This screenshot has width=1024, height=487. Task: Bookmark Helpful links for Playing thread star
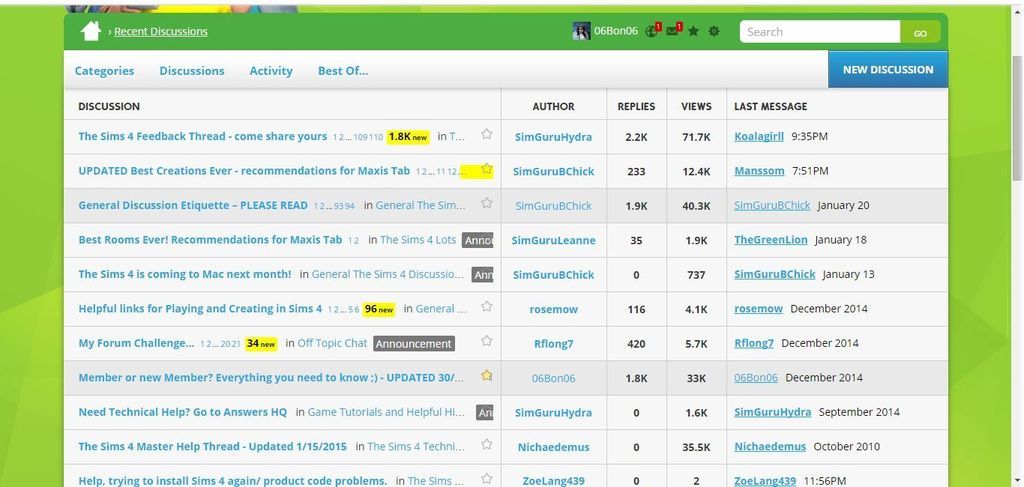point(487,306)
